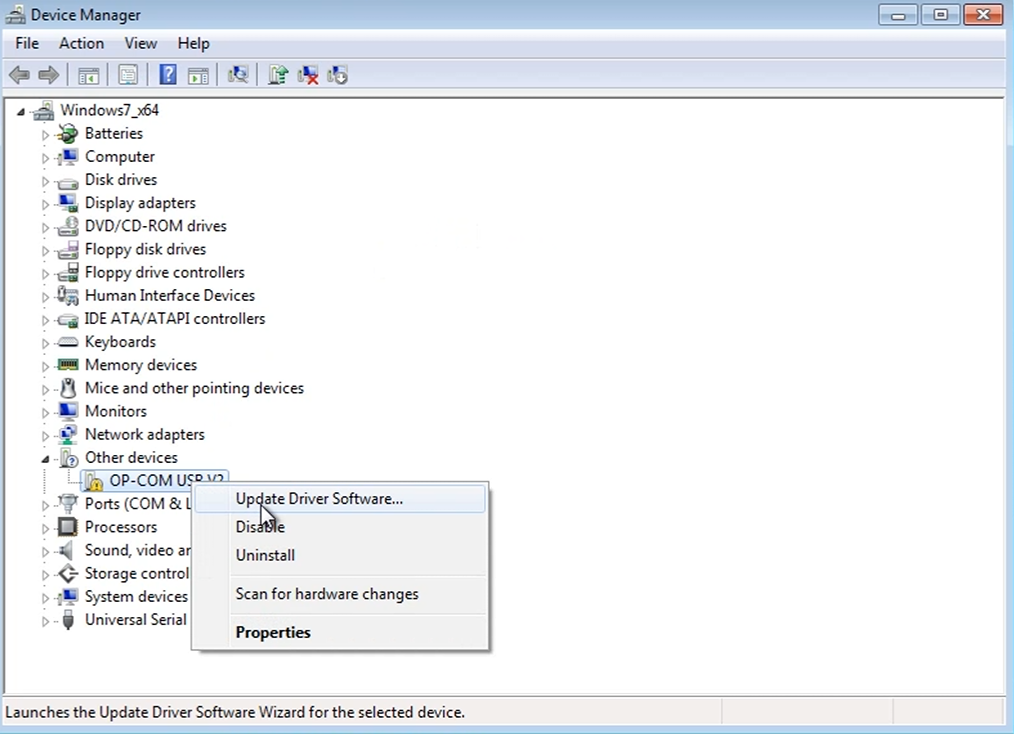The height and width of the screenshot is (734, 1014).
Task: Click the OP-COM warning device icon
Action: pyautogui.click(x=92, y=481)
